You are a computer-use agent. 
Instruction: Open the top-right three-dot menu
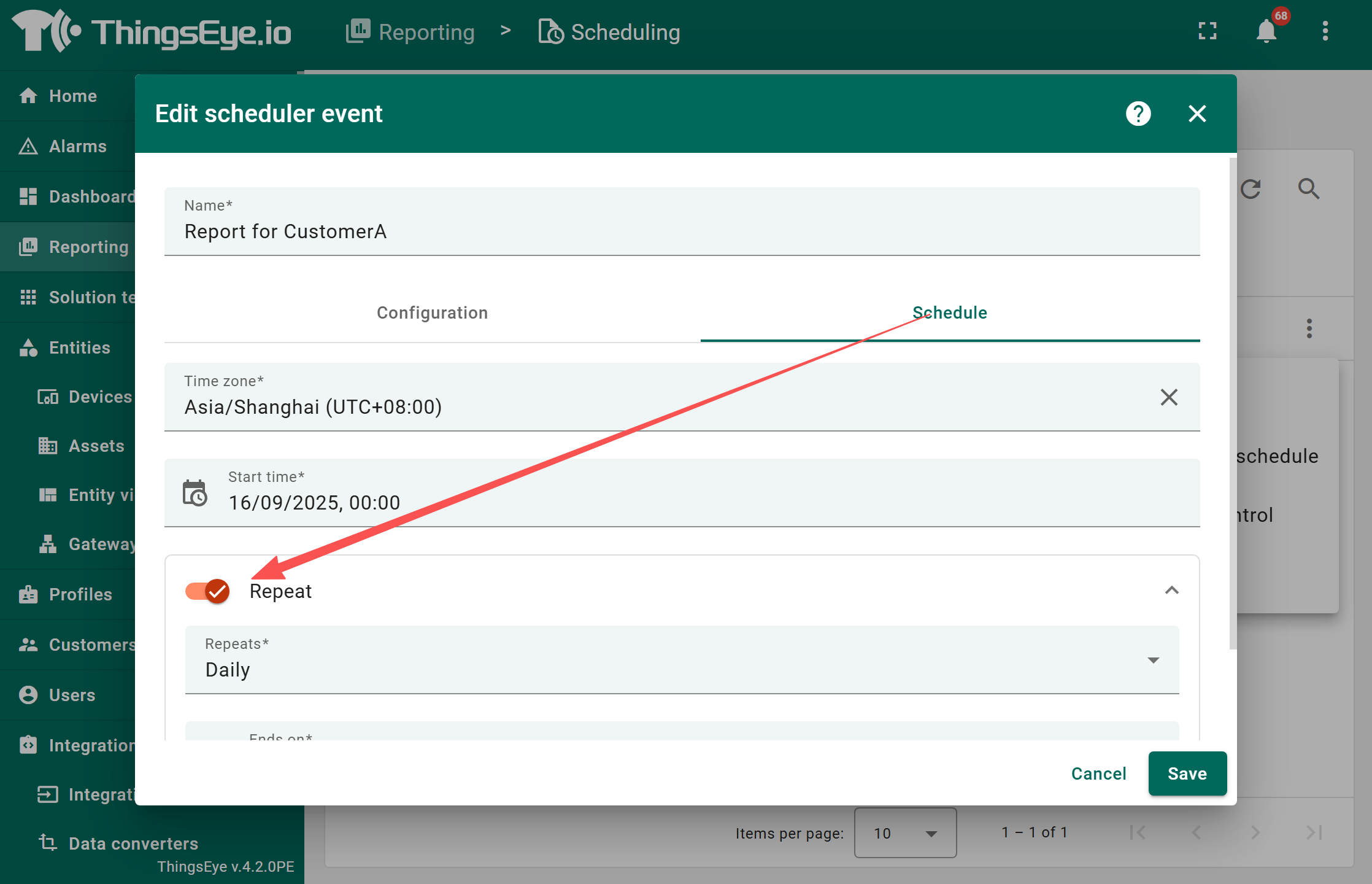click(1325, 31)
